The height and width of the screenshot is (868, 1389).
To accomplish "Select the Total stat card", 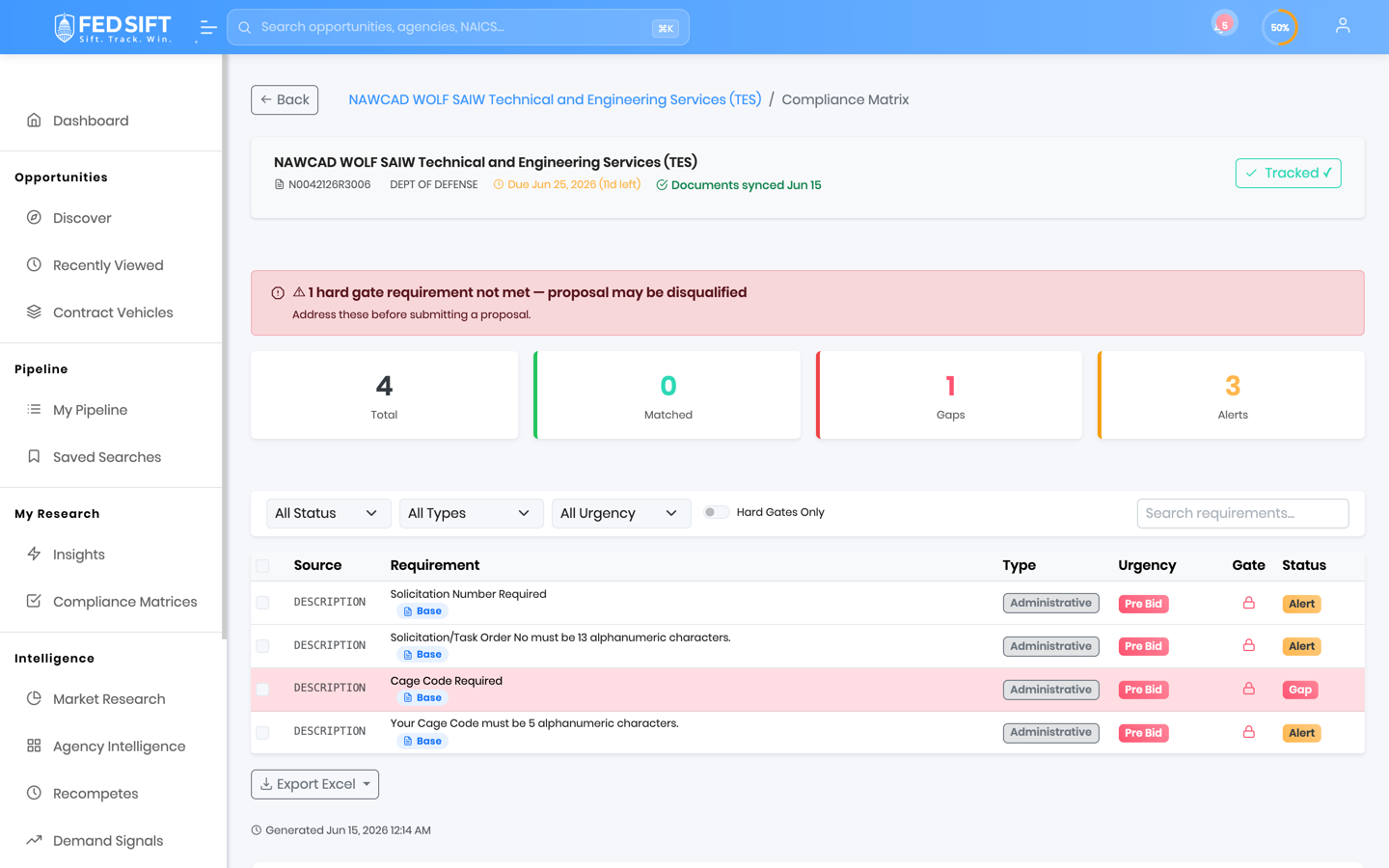I will point(384,395).
